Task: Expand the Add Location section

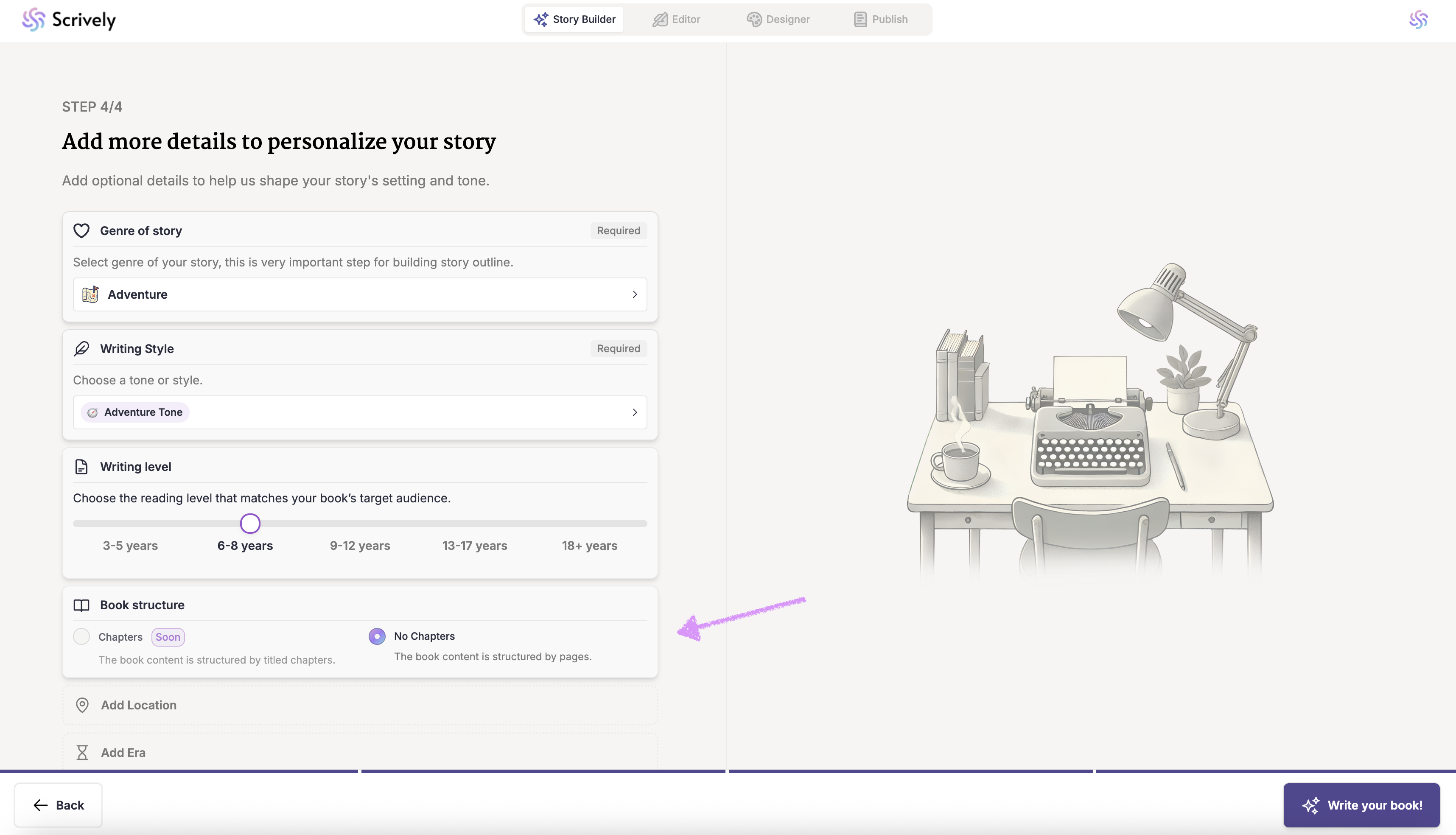Action: click(360, 705)
